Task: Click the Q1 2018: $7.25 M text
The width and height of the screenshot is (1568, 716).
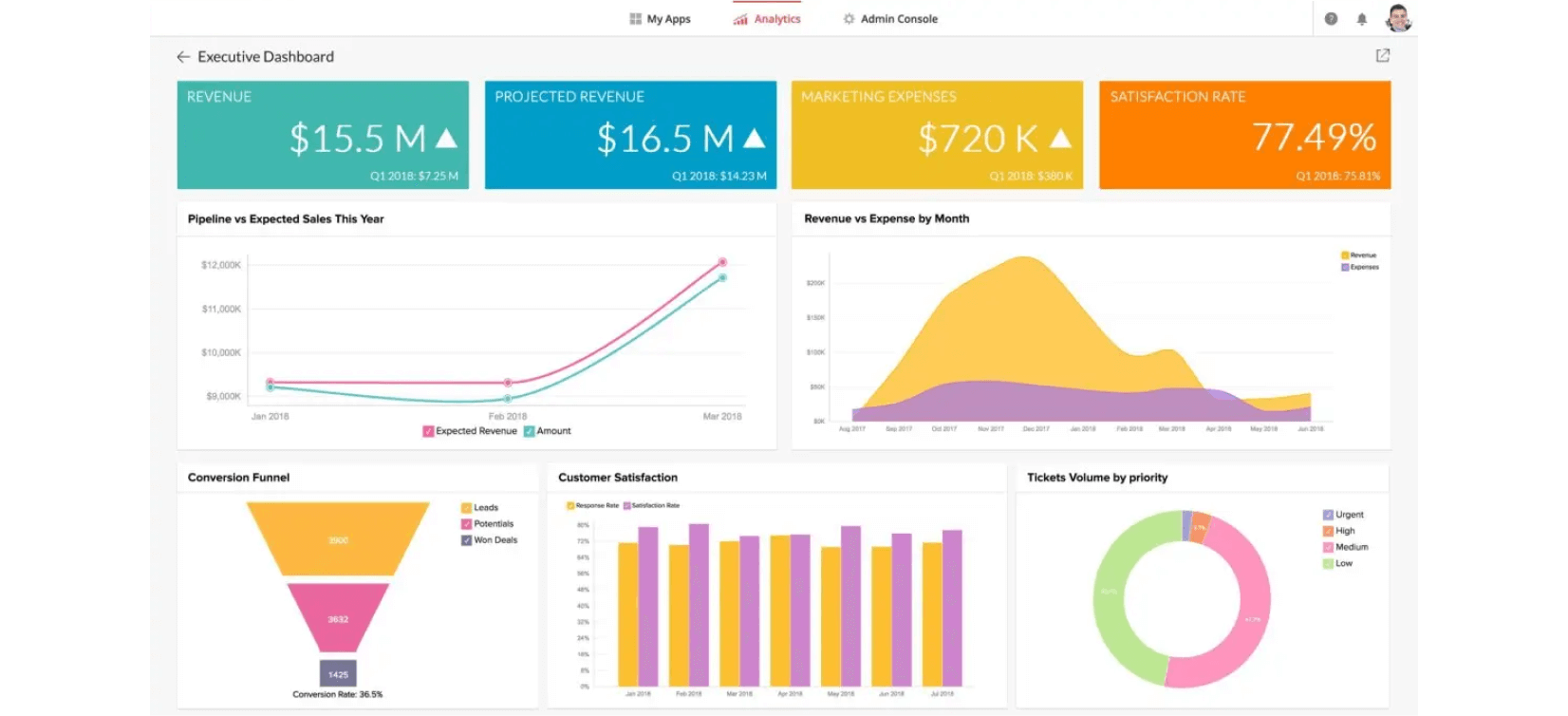Action: pos(415,176)
